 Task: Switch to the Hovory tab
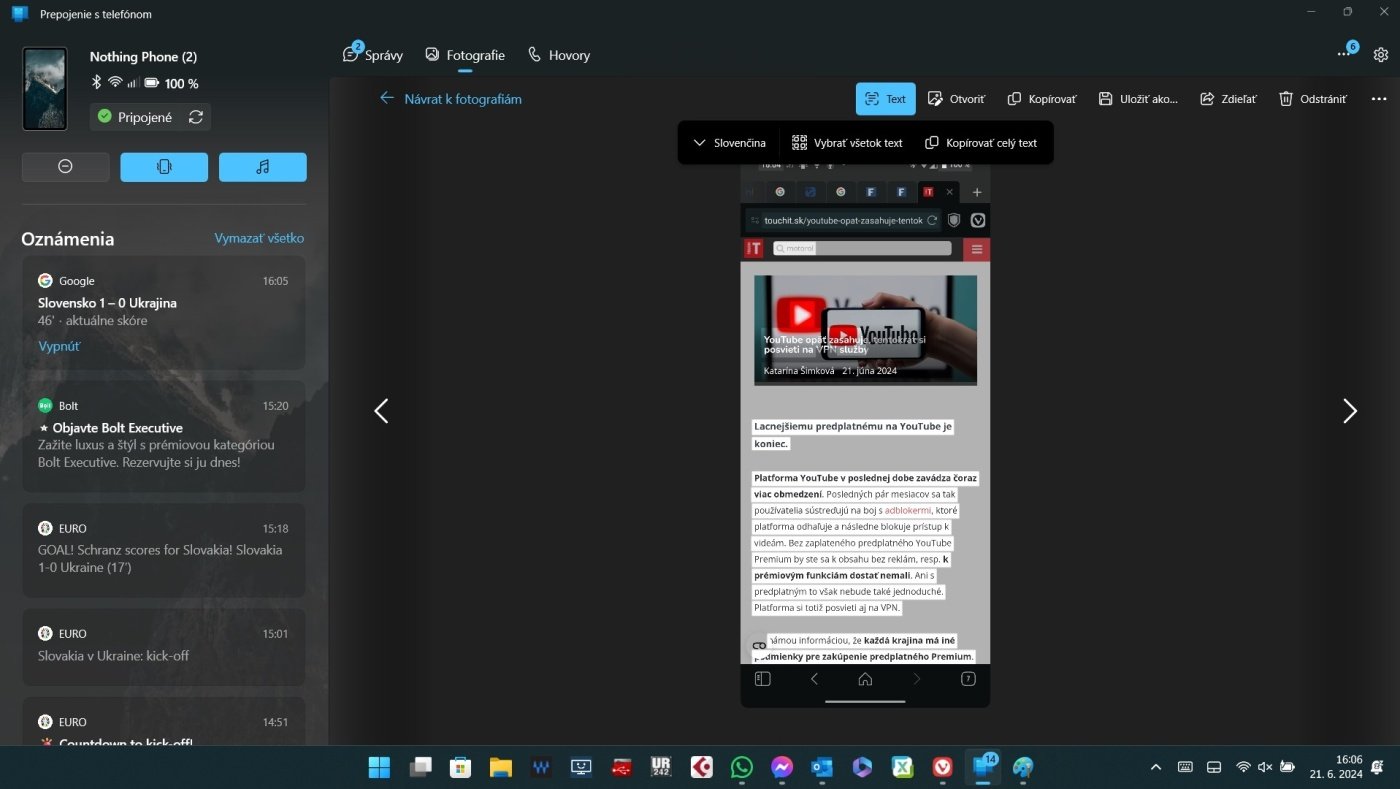(x=559, y=55)
